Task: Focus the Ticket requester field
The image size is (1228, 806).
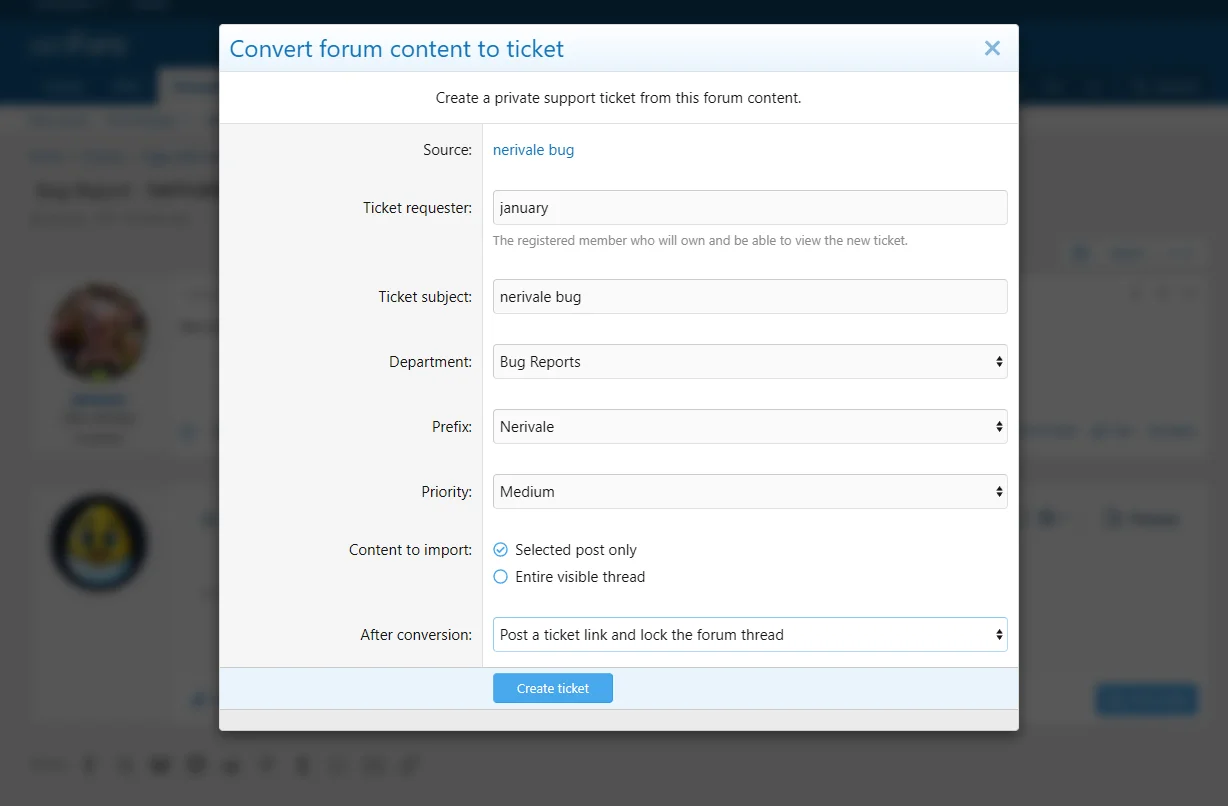Action: click(750, 208)
